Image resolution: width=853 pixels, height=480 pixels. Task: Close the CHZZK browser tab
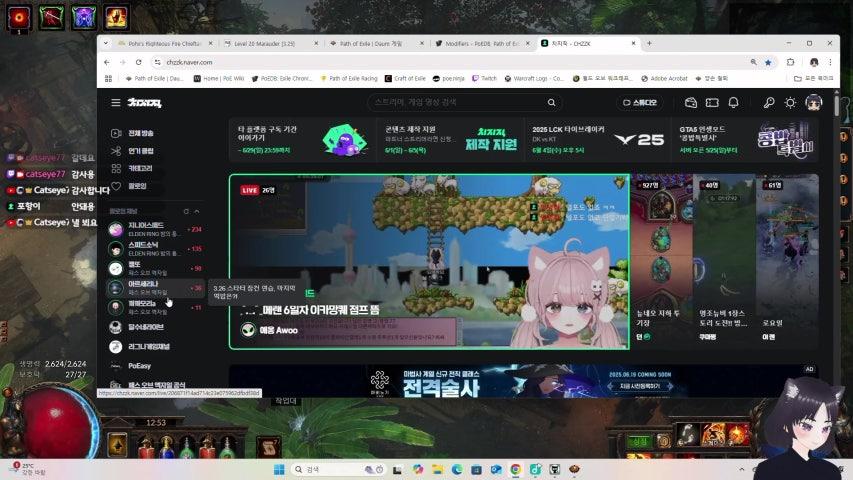[x=633, y=43]
